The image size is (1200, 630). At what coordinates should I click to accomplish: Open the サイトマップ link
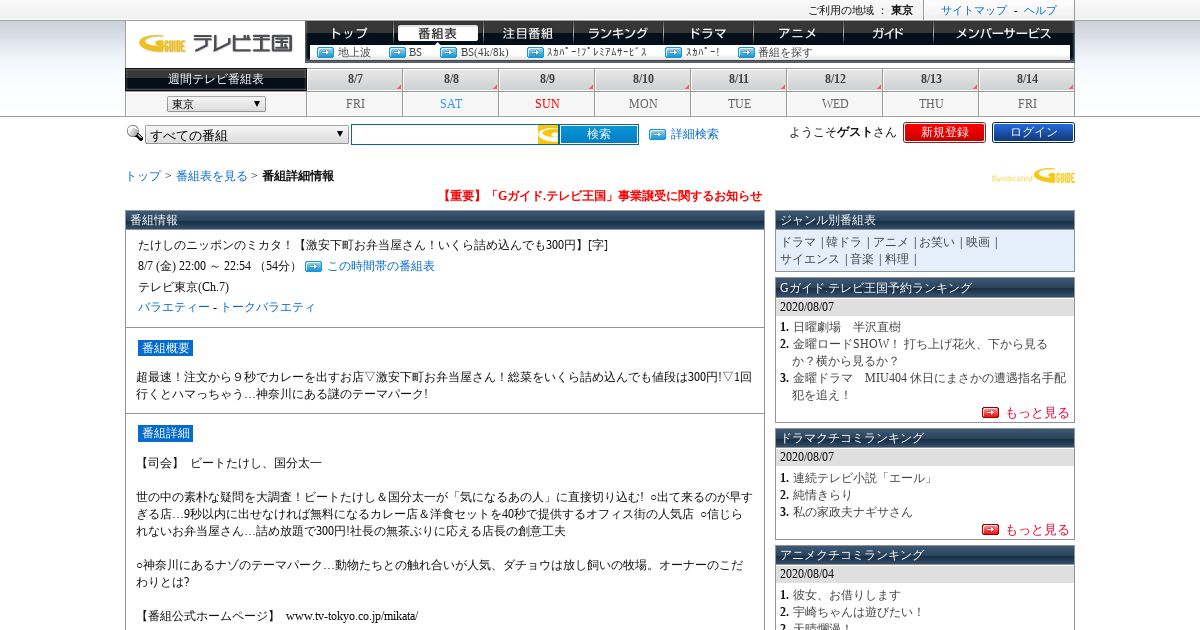974,10
